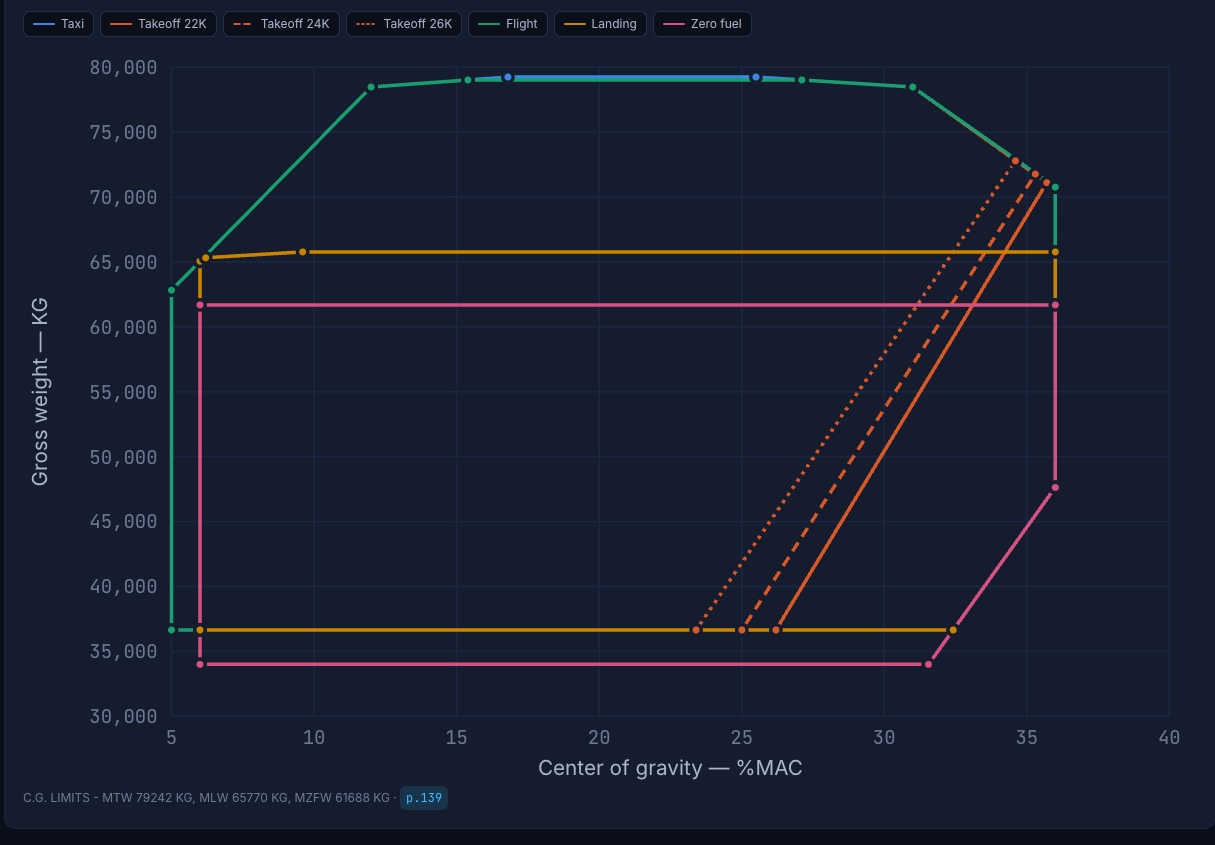This screenshot has height=845, width=1215.
Task: Click the lower end point of dotted Takeoff 26K line
Action: click(x=696, y=630)
